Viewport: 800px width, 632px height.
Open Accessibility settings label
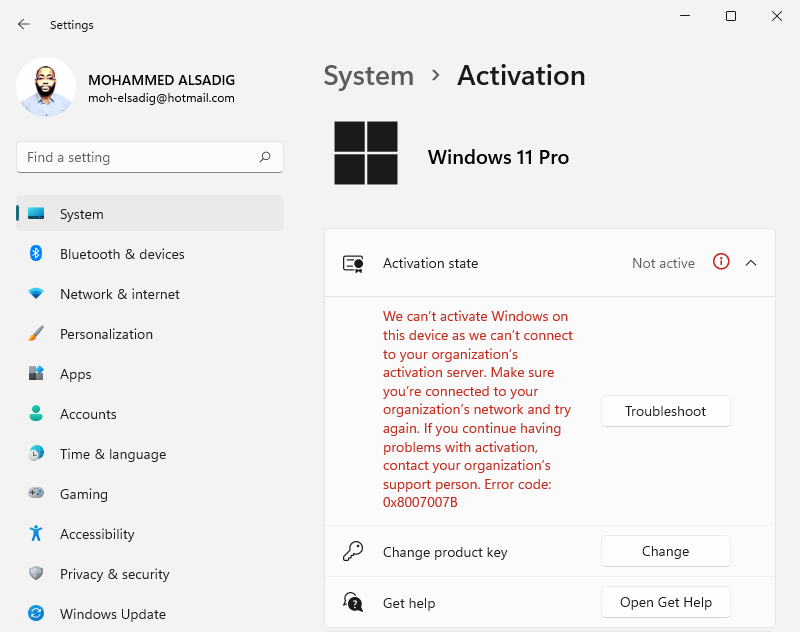pyautogui.click(x=97, y=534)
